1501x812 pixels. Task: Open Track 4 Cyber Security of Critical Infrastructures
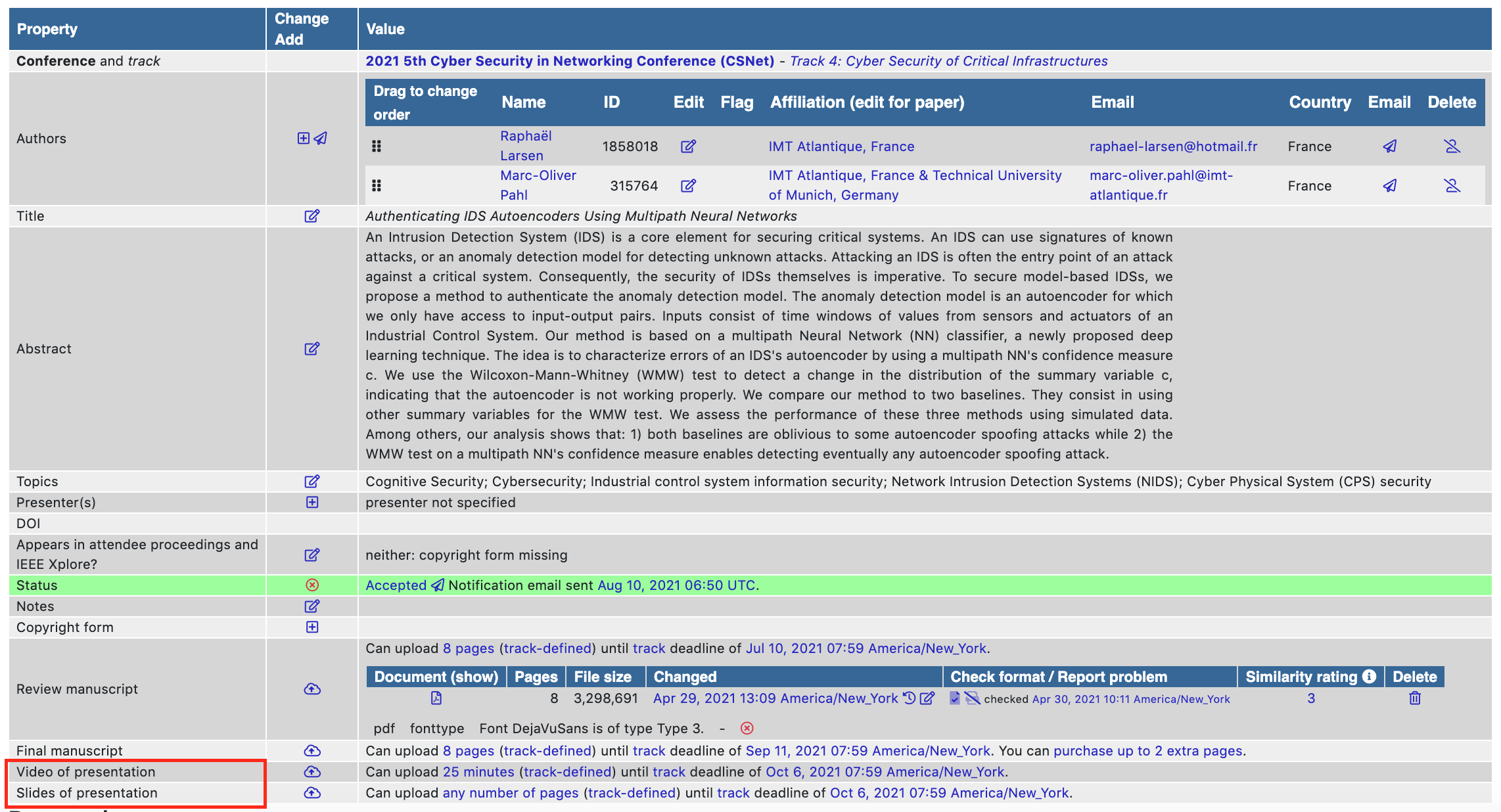tap(948, 60)
